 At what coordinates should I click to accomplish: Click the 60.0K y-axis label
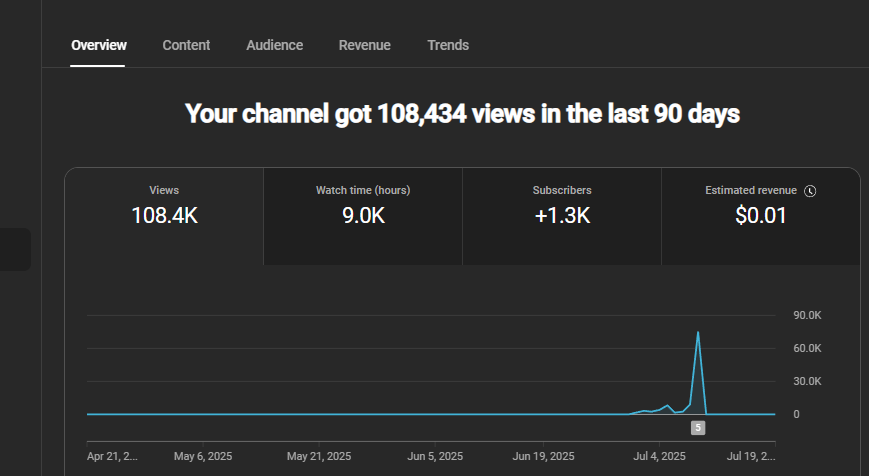(808, 348)
